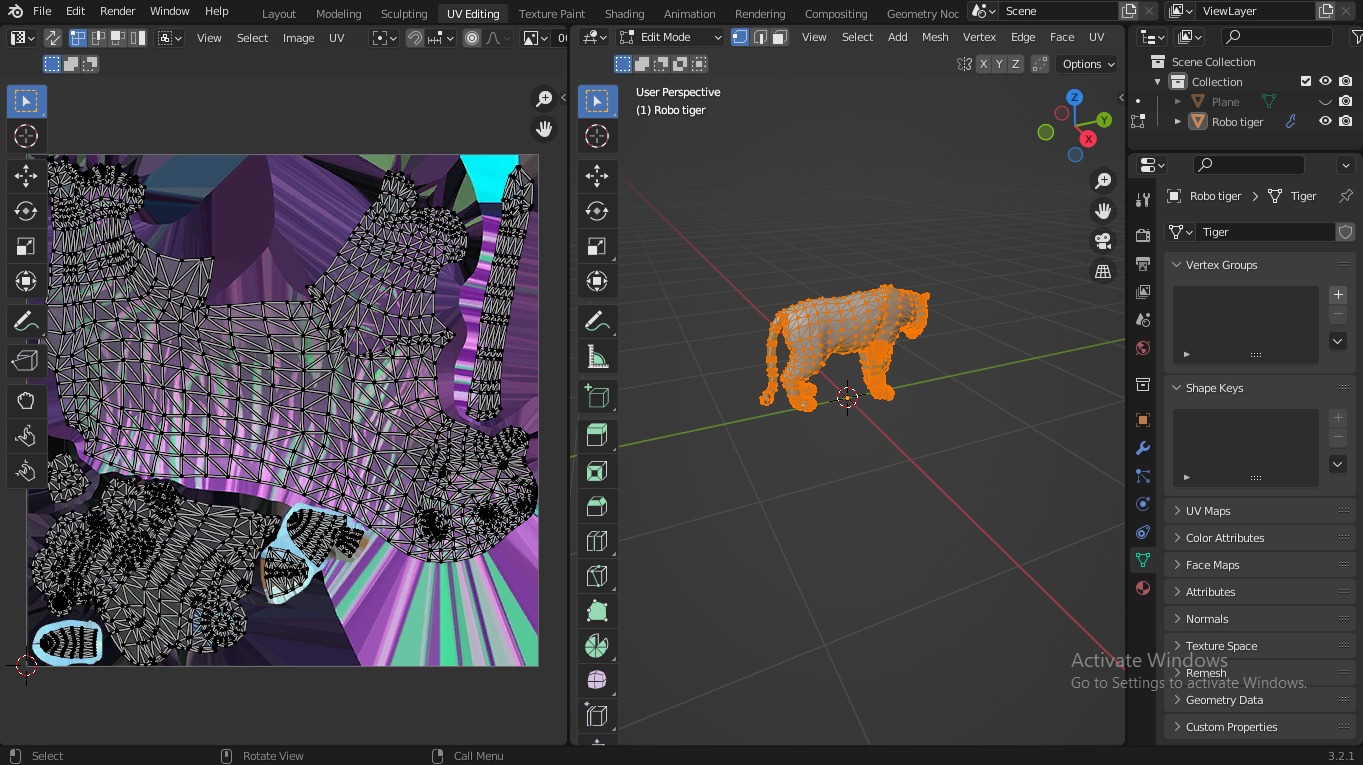Select the Rip Region tool in UV editor
The image size is (1363, 765).
[x=26, y=360]
